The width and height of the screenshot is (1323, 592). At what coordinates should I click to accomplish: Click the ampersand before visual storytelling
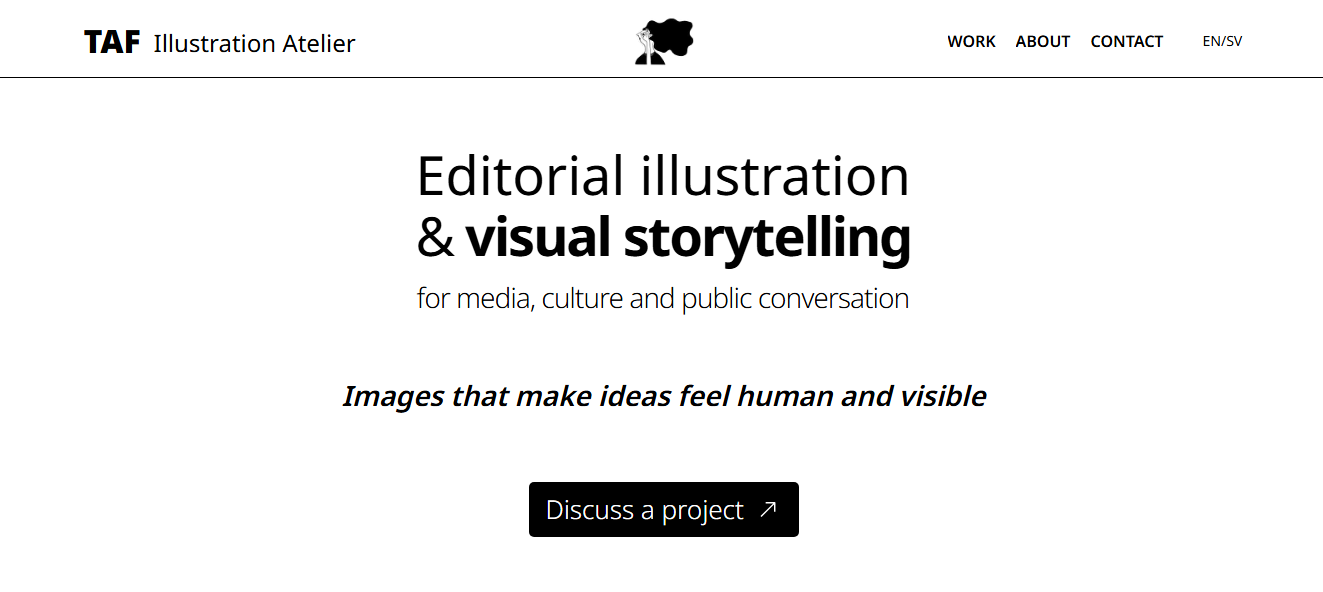click(x=436, y=238)
